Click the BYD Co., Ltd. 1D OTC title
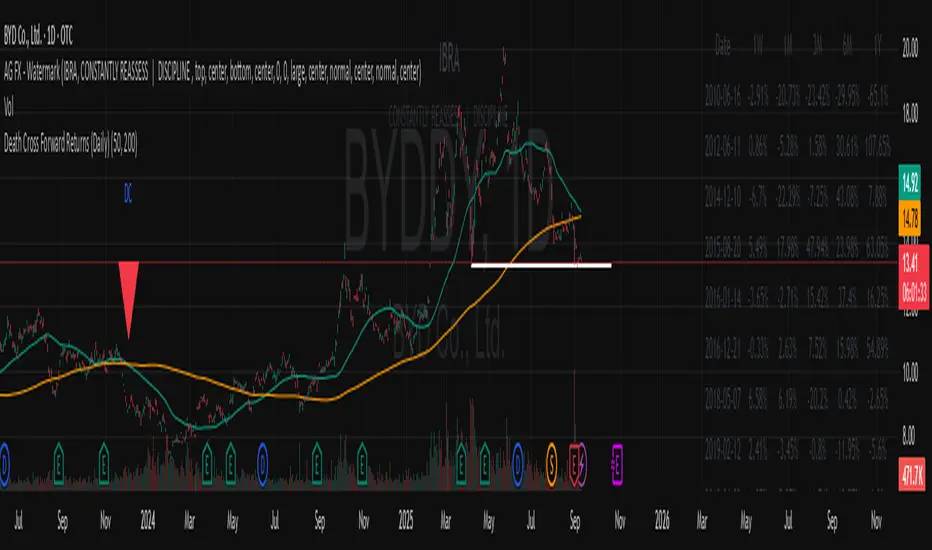The height and width of the screenshot is (550, 932). 38,36
